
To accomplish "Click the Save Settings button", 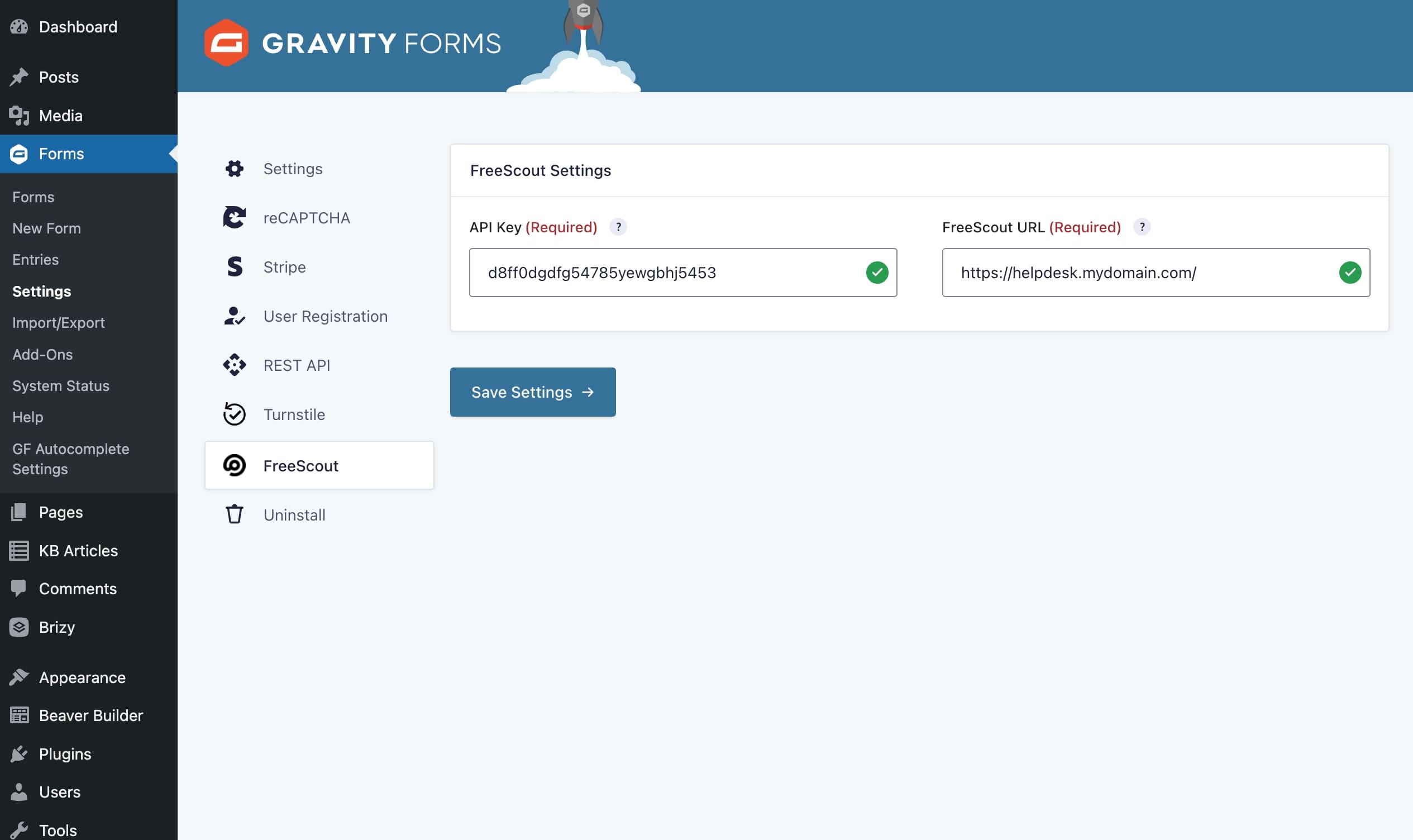I will (532, 392).
